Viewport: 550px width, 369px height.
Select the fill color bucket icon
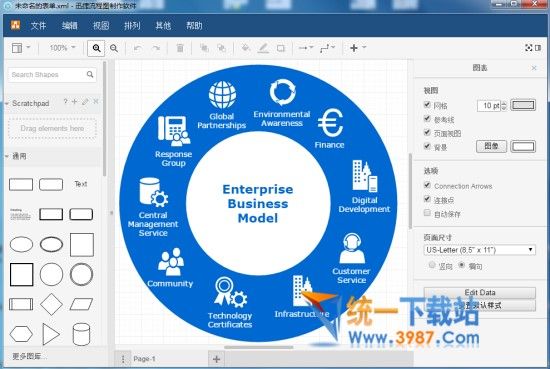point(246,48)
